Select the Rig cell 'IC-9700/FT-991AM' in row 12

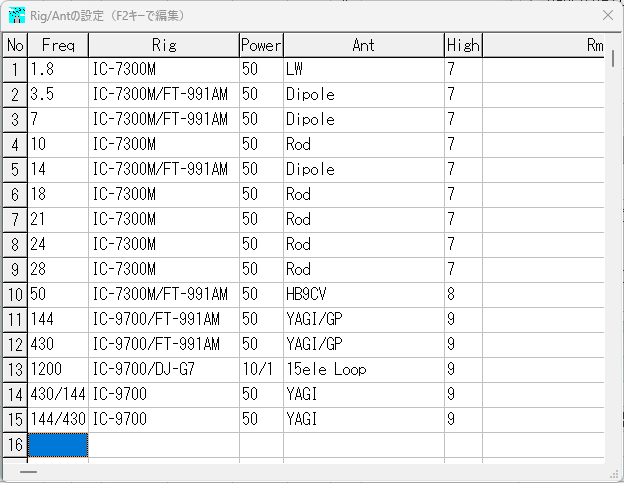[164, 345]
